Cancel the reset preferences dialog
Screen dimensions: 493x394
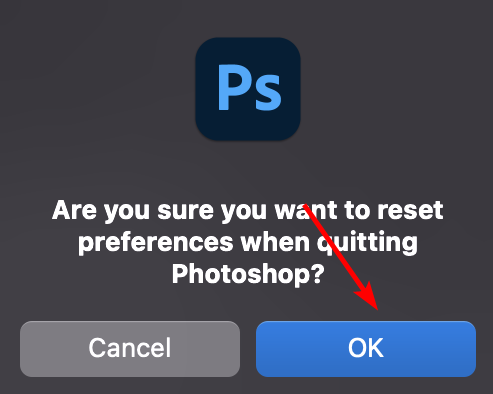coord(130,349)
